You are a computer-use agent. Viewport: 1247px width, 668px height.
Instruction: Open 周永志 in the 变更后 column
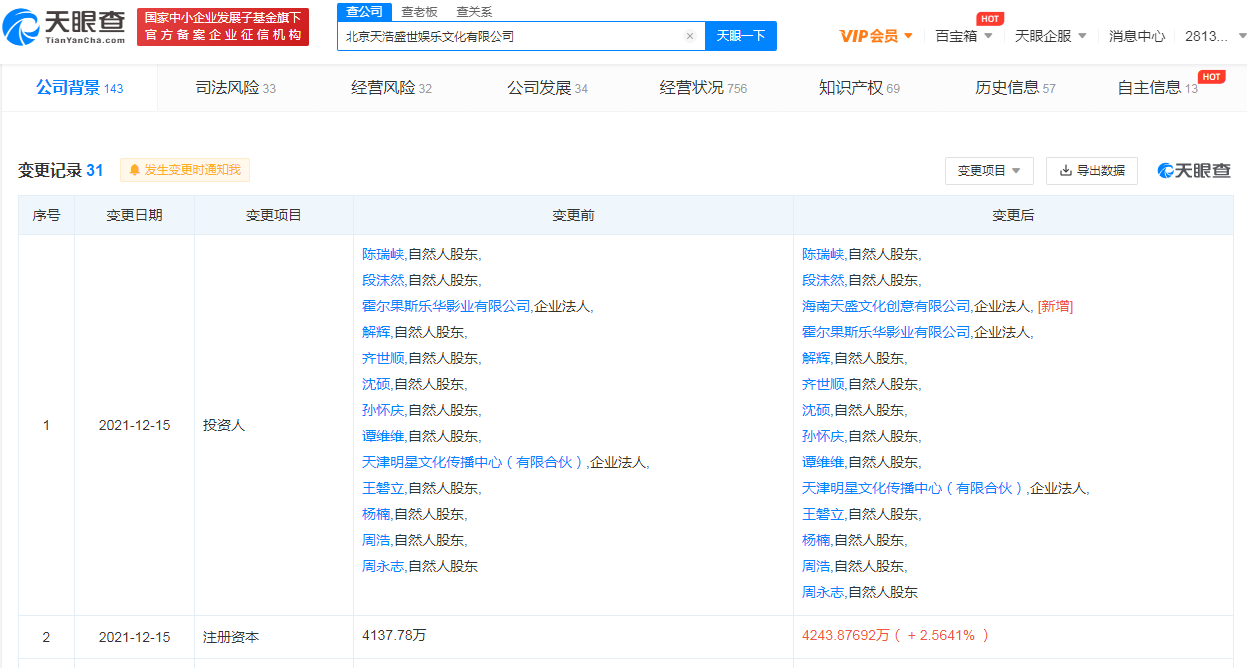(x=823, y=592)
